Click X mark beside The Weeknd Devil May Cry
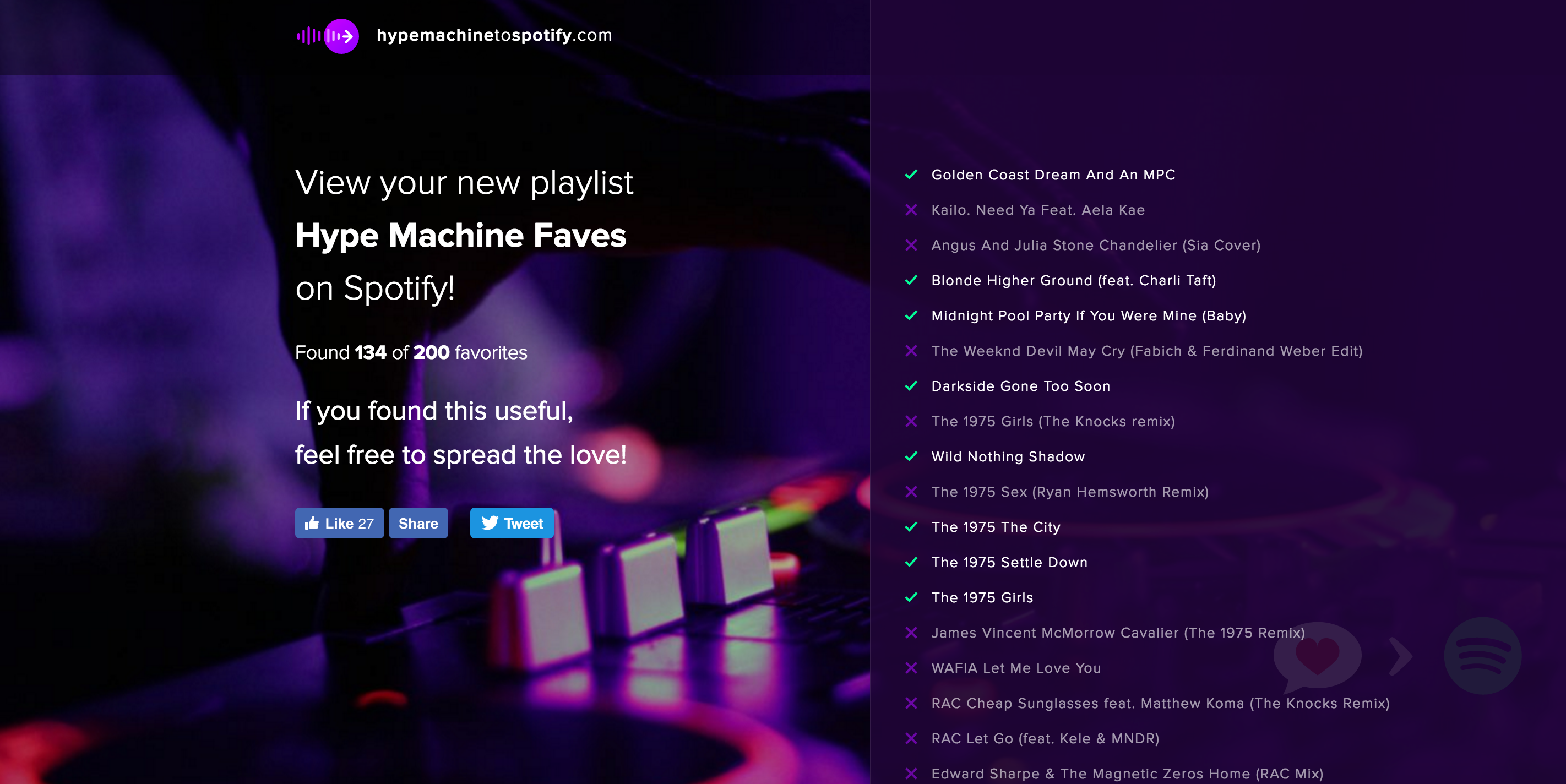Image resolution: width=1566 pixels, height=784 pixels. 911,351
